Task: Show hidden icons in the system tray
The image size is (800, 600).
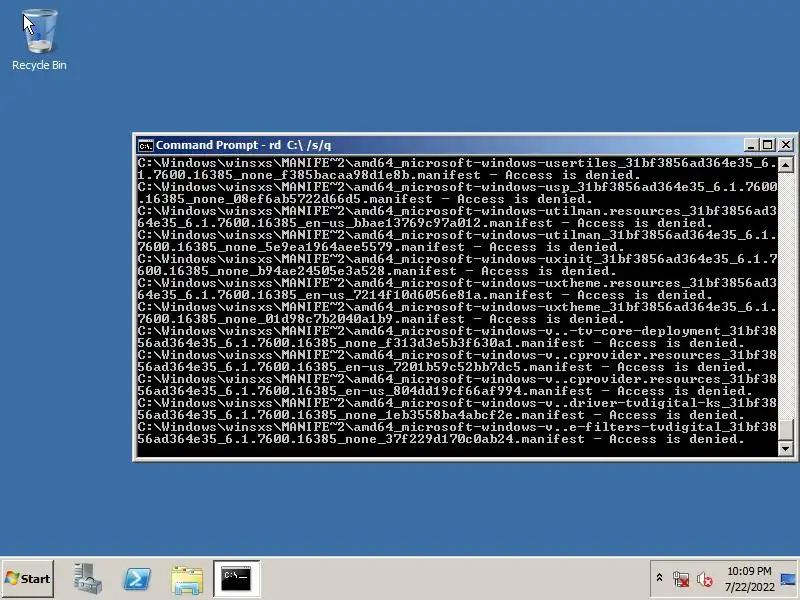Action: pyautogui.click(x=659, y=578)
